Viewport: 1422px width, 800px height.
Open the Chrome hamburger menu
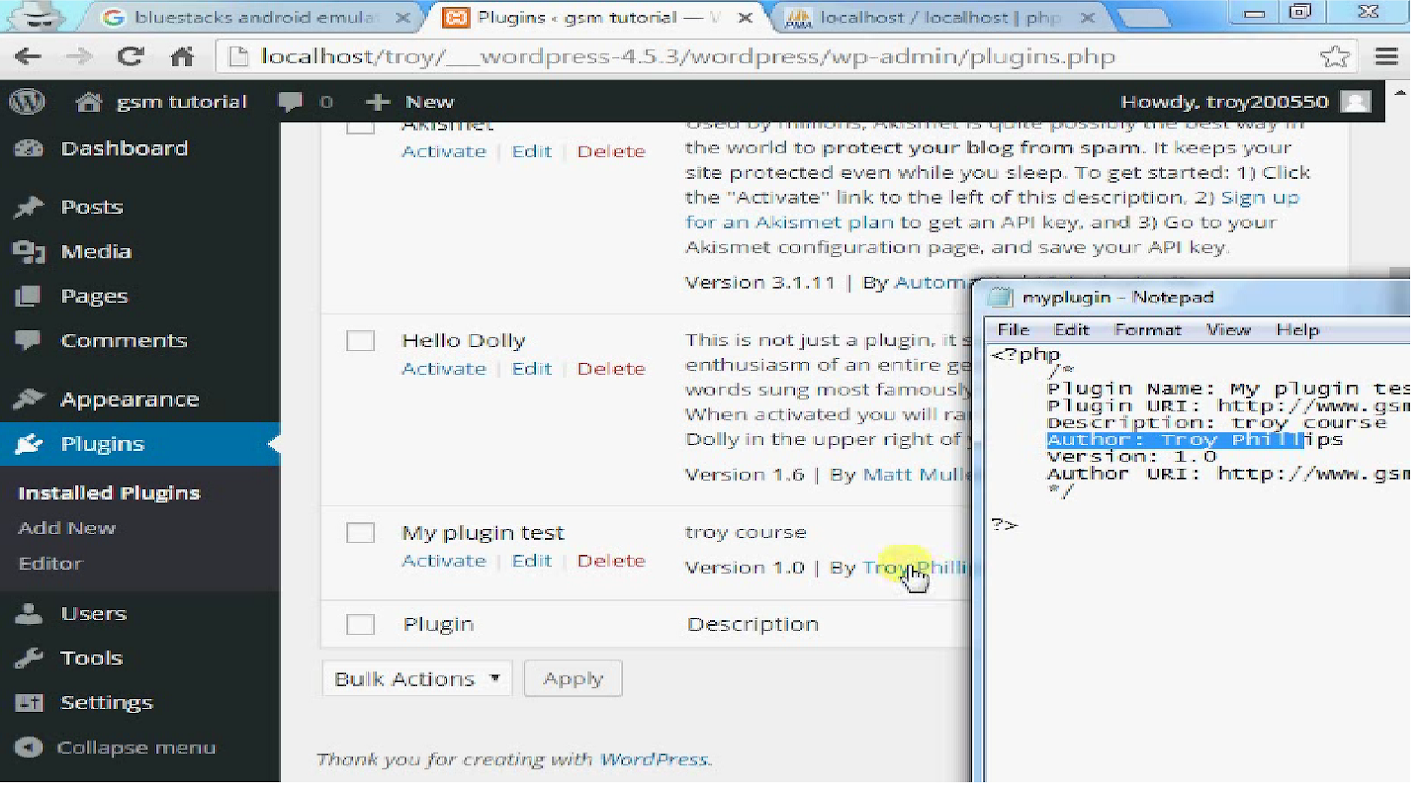point(1386,57)
